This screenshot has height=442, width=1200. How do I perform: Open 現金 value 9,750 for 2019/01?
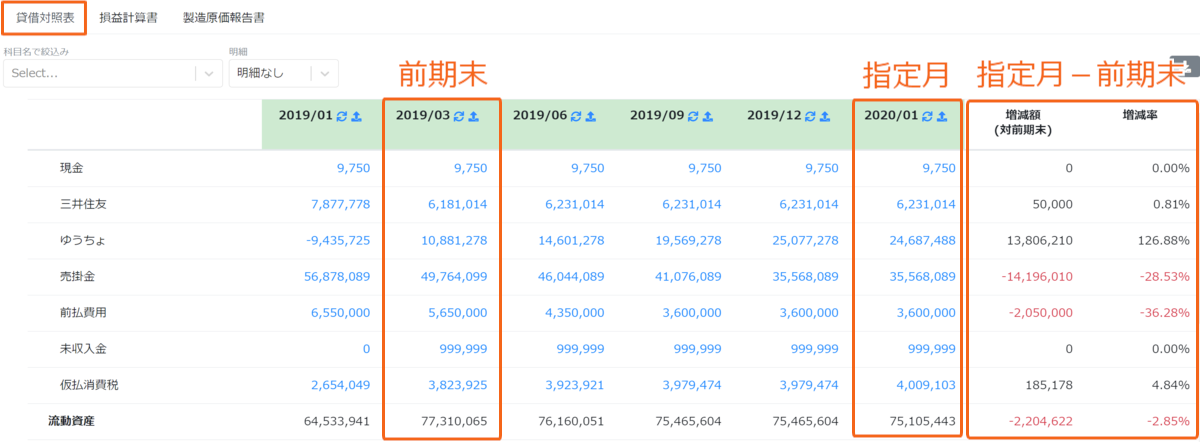[353, 168]
